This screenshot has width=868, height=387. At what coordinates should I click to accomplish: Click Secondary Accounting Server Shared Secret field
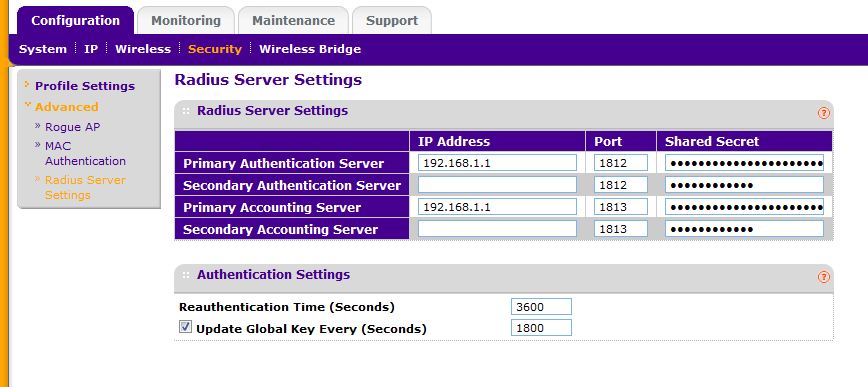coord(744,229)
